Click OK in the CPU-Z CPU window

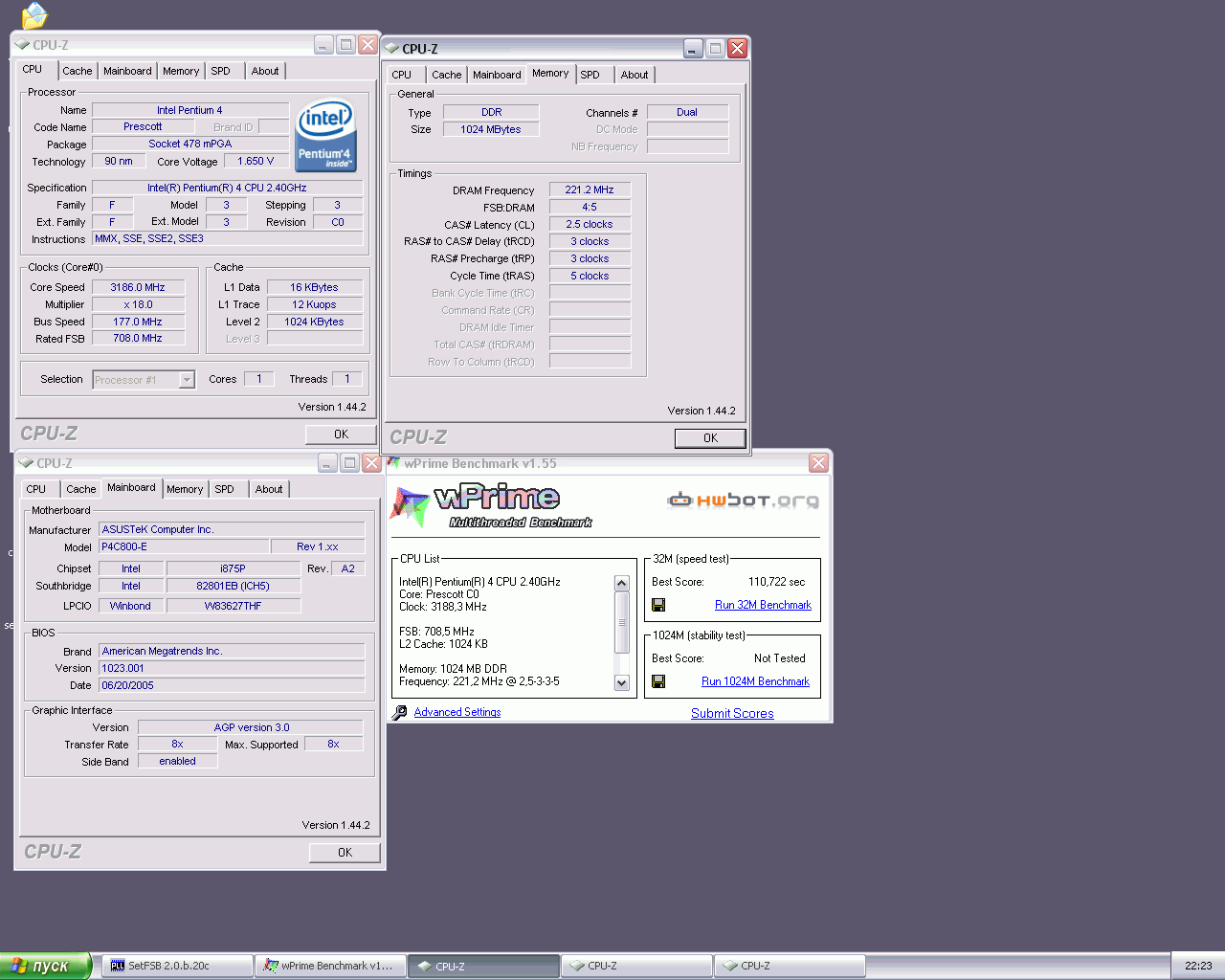[341, 434]
